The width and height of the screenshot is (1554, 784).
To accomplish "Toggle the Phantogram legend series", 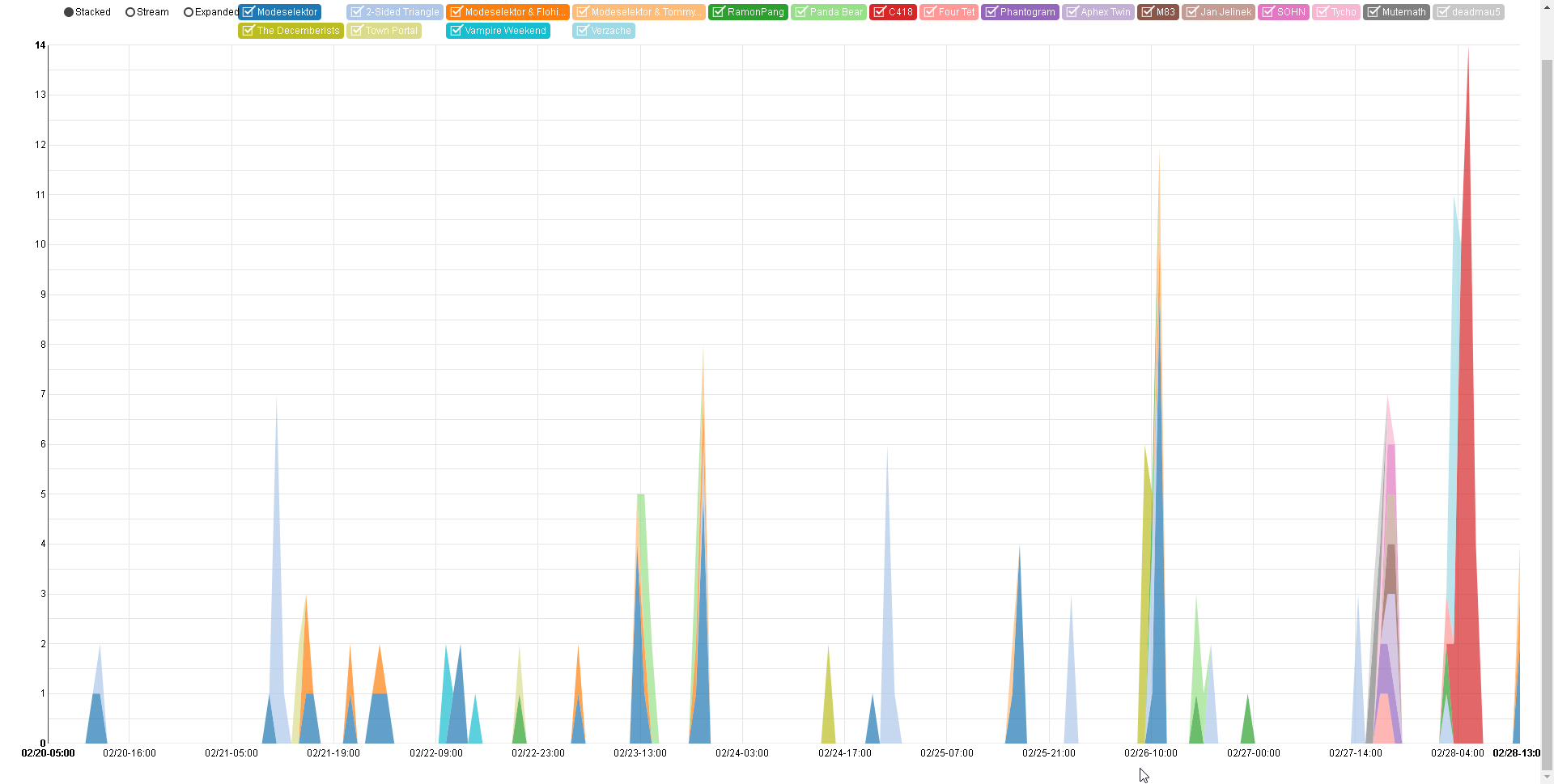I will 1020,12.
